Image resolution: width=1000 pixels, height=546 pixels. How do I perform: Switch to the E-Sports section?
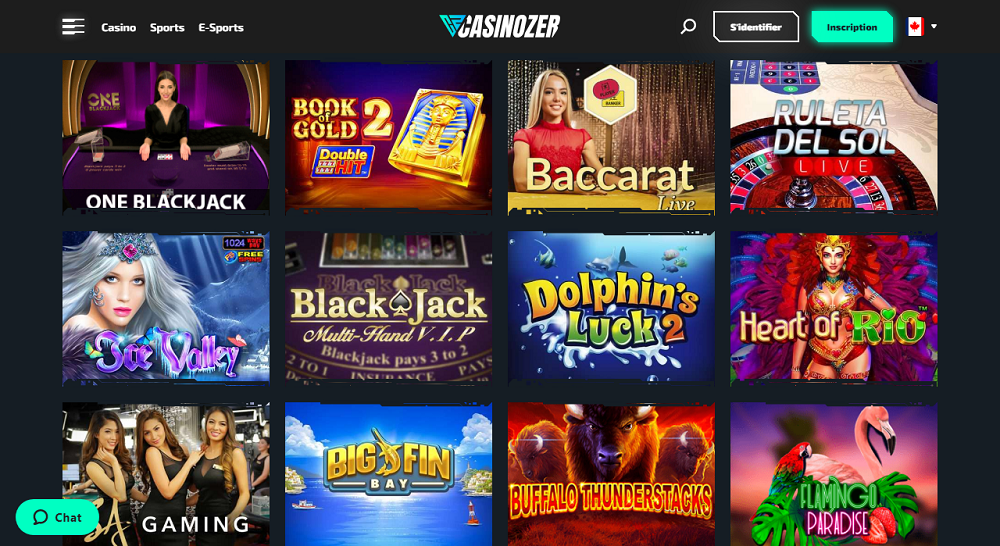[221, 27]
